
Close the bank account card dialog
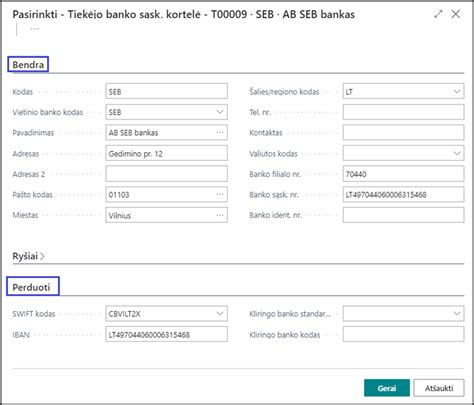(456, 14)
